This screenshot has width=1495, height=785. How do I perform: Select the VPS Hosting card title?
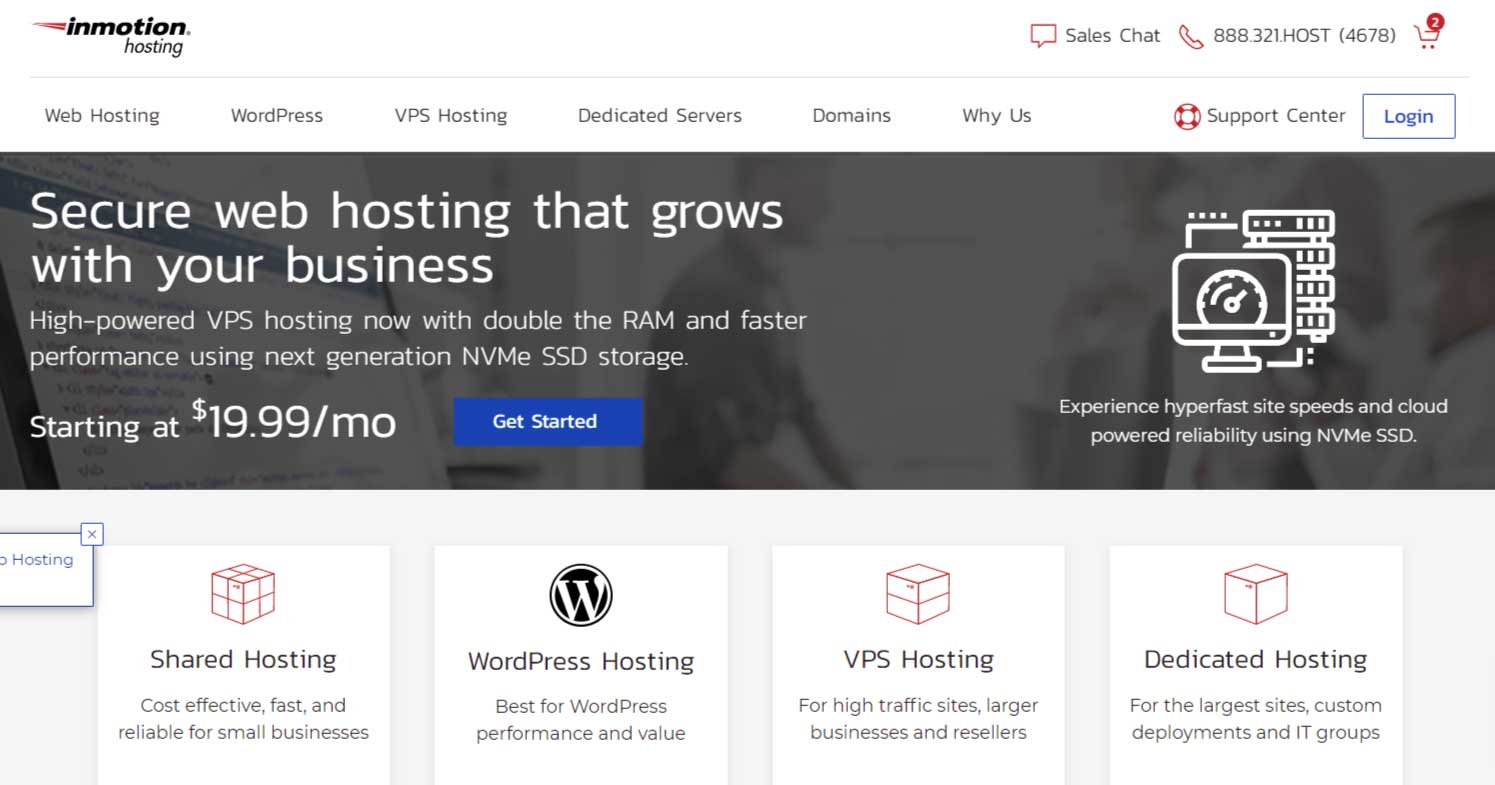pos(918,659)
